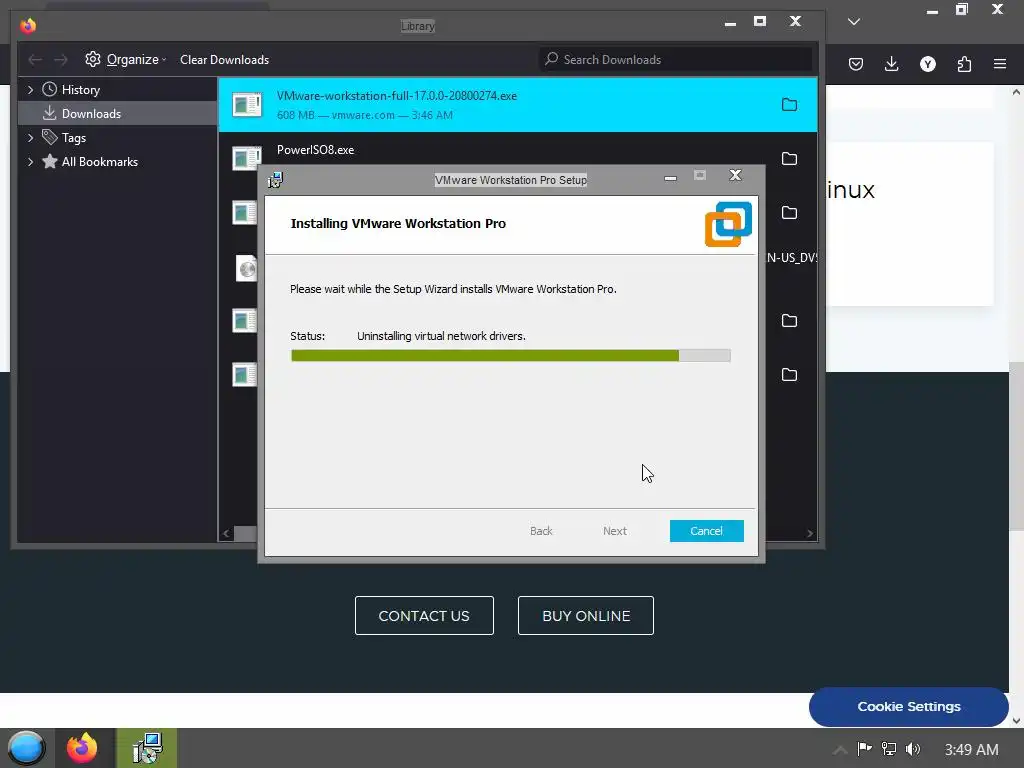Click the PowerISO8.exe file icon
This screenshot has width=1024, height=768.
point(247,157)
